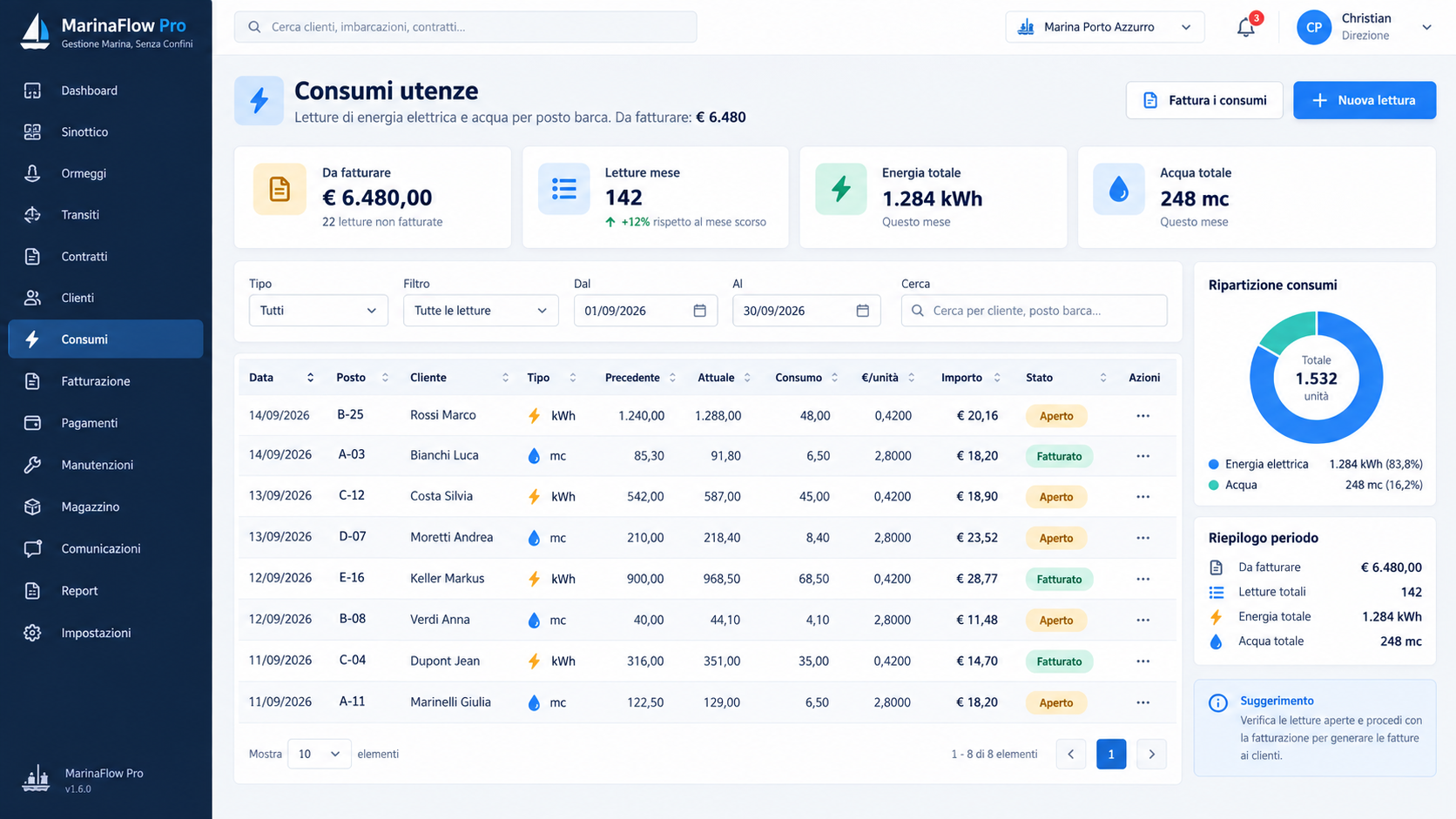
Task: Expand the user menu chevron beside Christian
Action: 1426,27
